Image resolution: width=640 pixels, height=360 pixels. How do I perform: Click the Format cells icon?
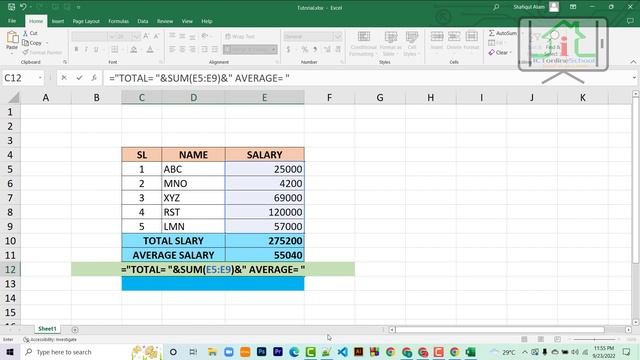click(471, 37)
